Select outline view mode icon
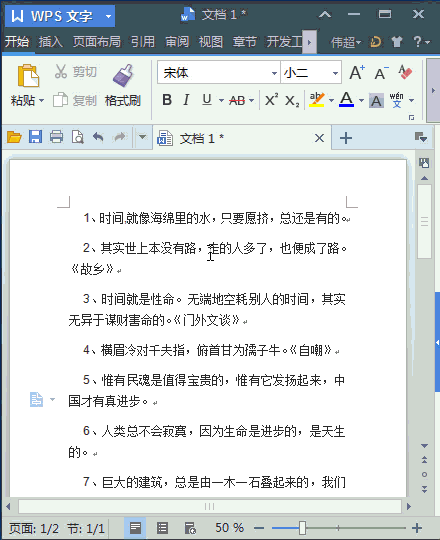This screenshot has height=540, width=440. pyautogui.click(x=163, y=527)
